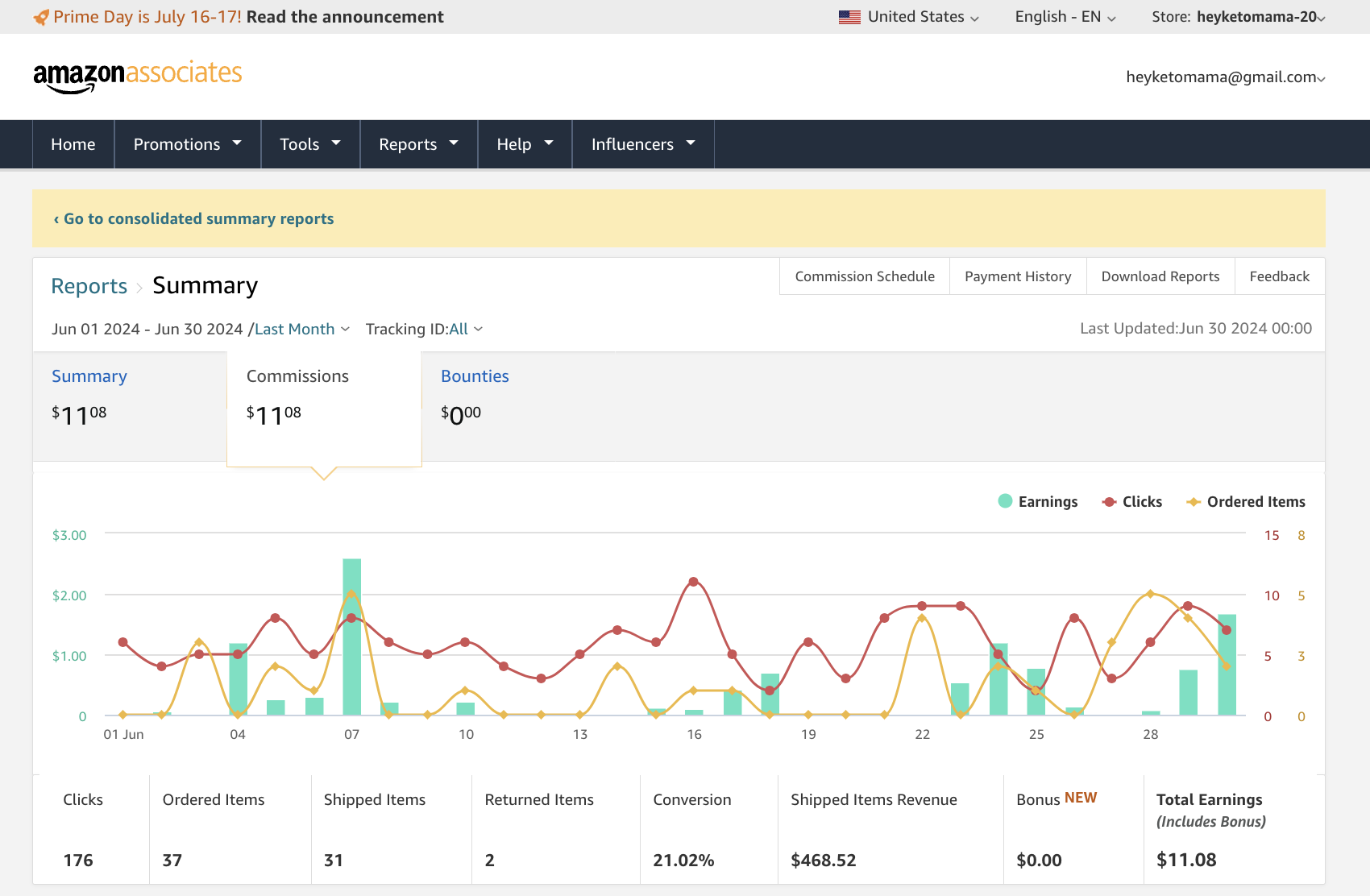Expand the Last Month date range picker

302,329
